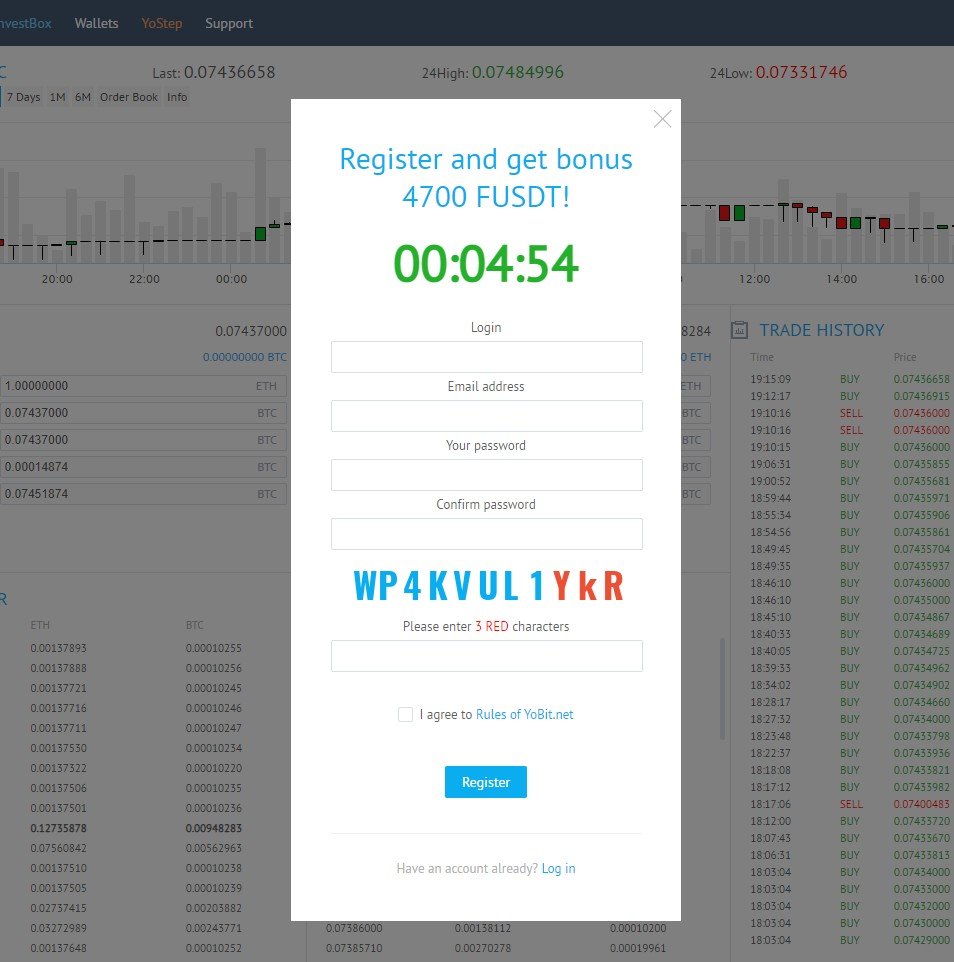Click the 24Low value 0.07331746

point(801,72)
